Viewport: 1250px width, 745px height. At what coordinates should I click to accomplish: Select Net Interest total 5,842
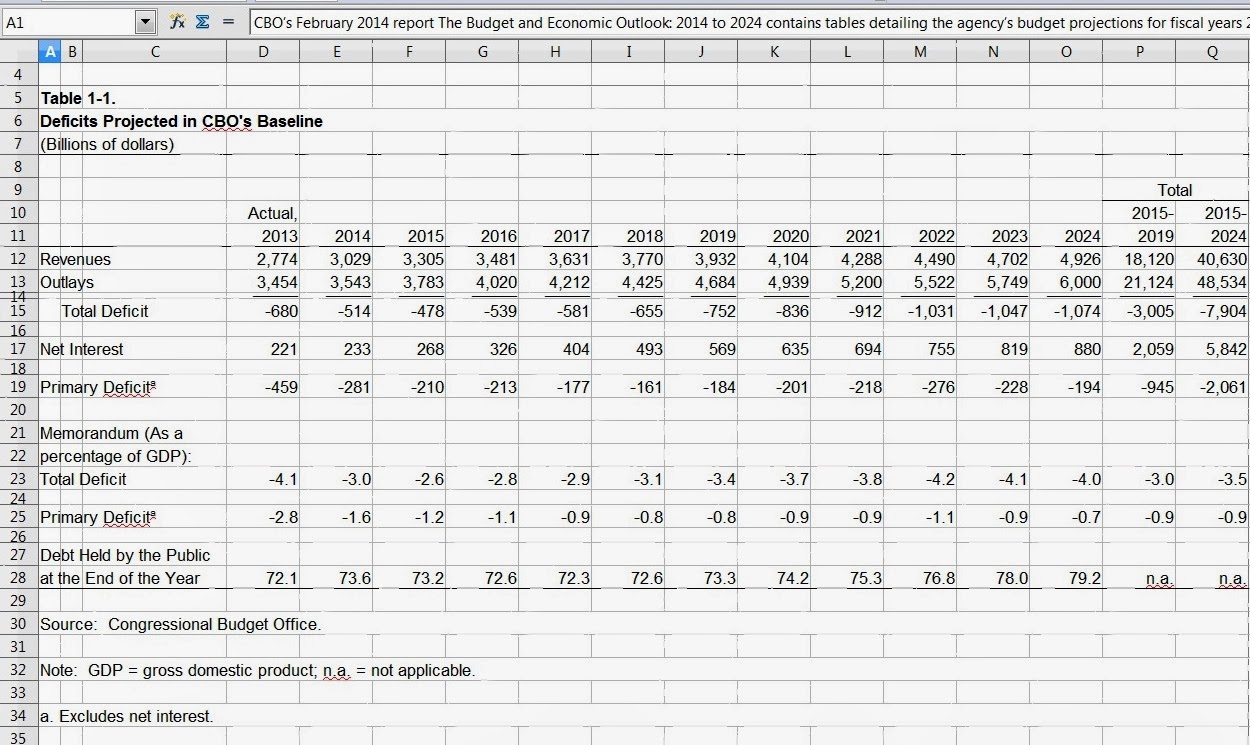coord(1226,349)
